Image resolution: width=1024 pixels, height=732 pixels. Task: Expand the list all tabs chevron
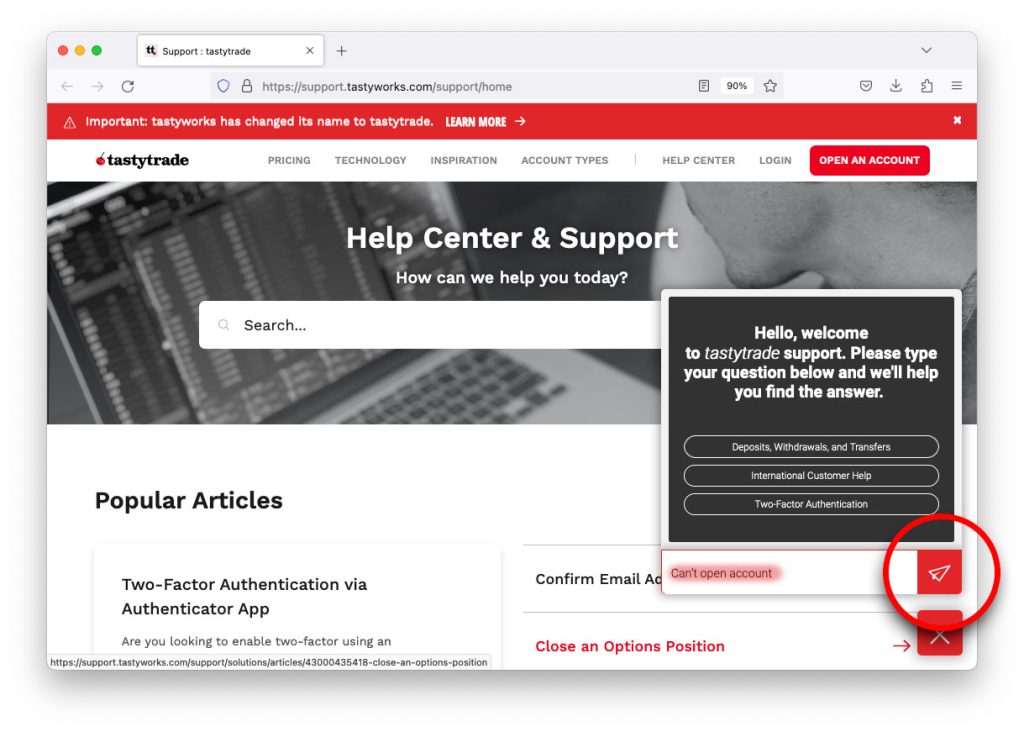pyautogui.click(x=926, y=50)
